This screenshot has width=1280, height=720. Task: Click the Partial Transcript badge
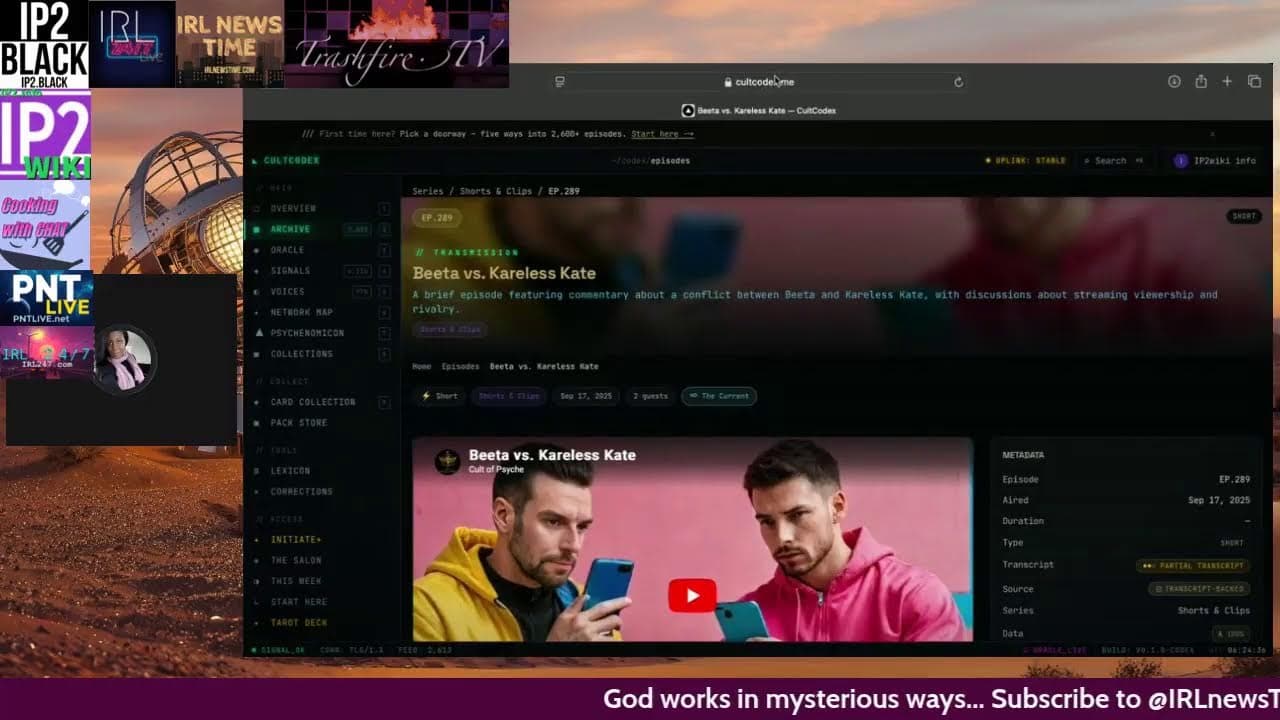1193,565
